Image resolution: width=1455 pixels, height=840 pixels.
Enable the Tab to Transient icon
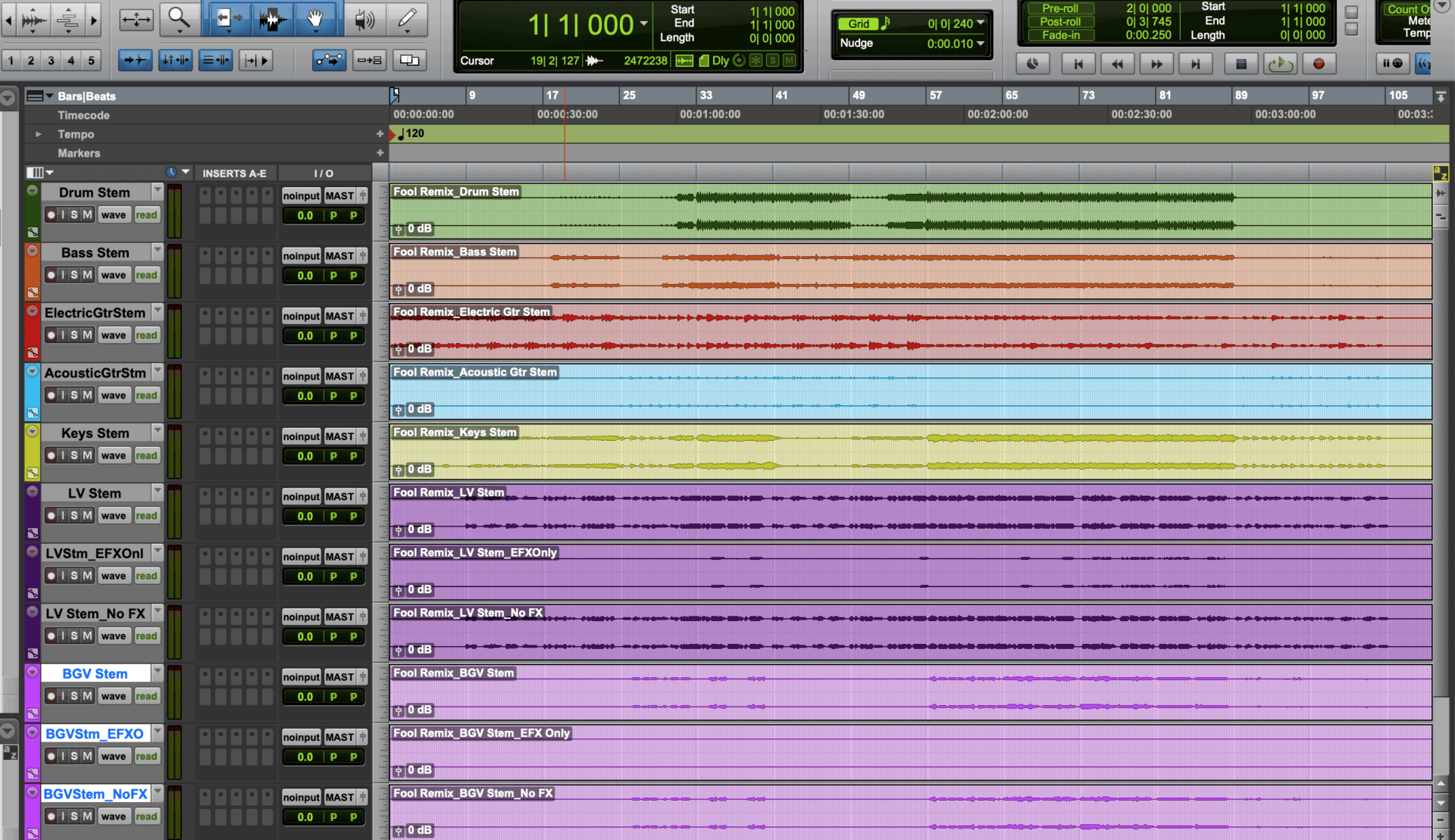[x=135, y=60]
